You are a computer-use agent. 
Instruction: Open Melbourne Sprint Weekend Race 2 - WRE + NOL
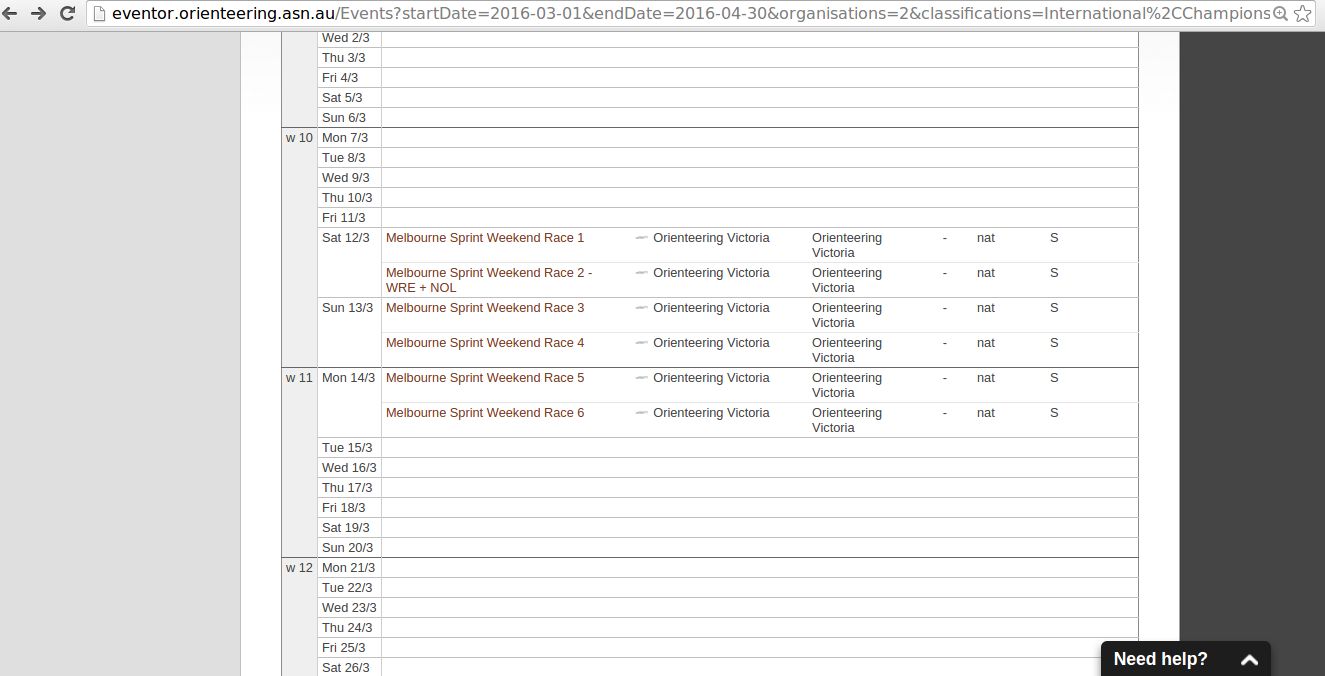(489, 280)
